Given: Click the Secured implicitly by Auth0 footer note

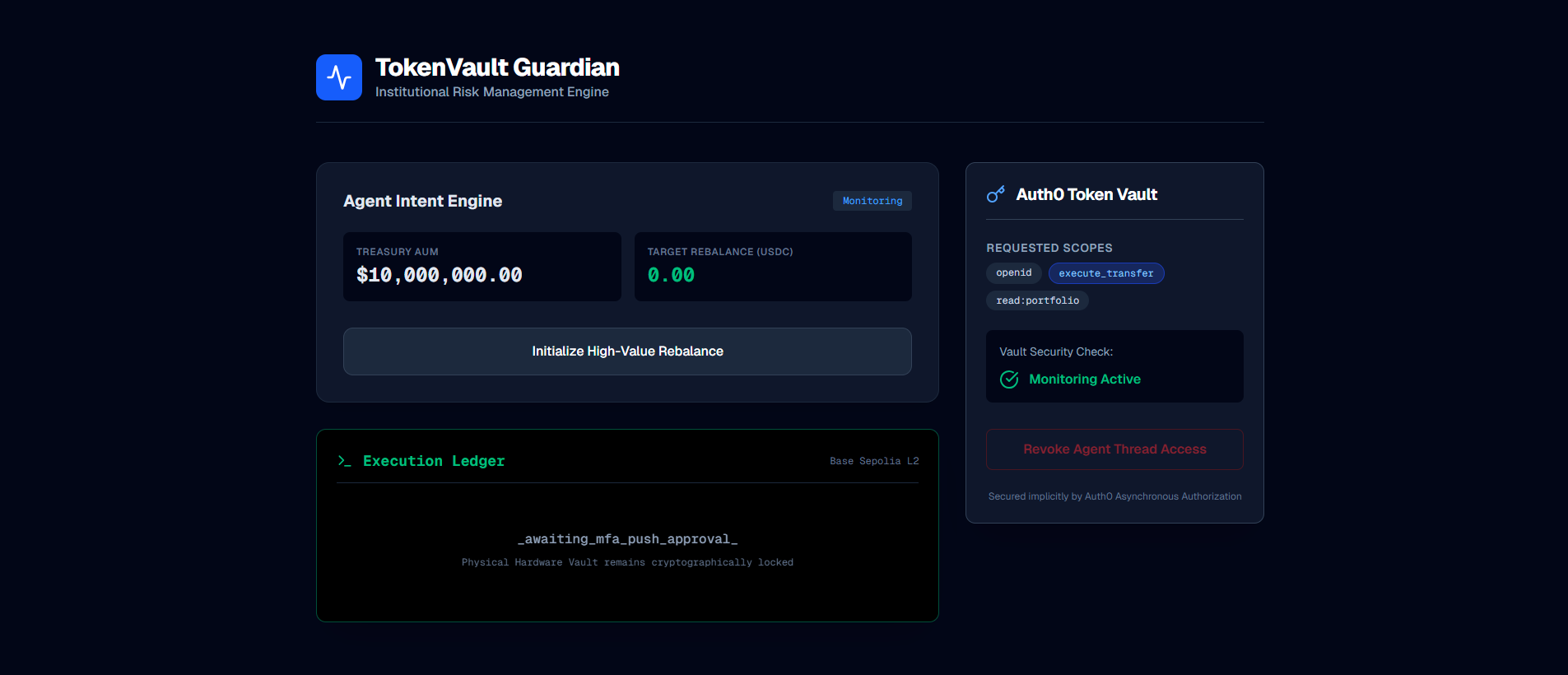Looking at the screenshot, I should point(1114,496).
